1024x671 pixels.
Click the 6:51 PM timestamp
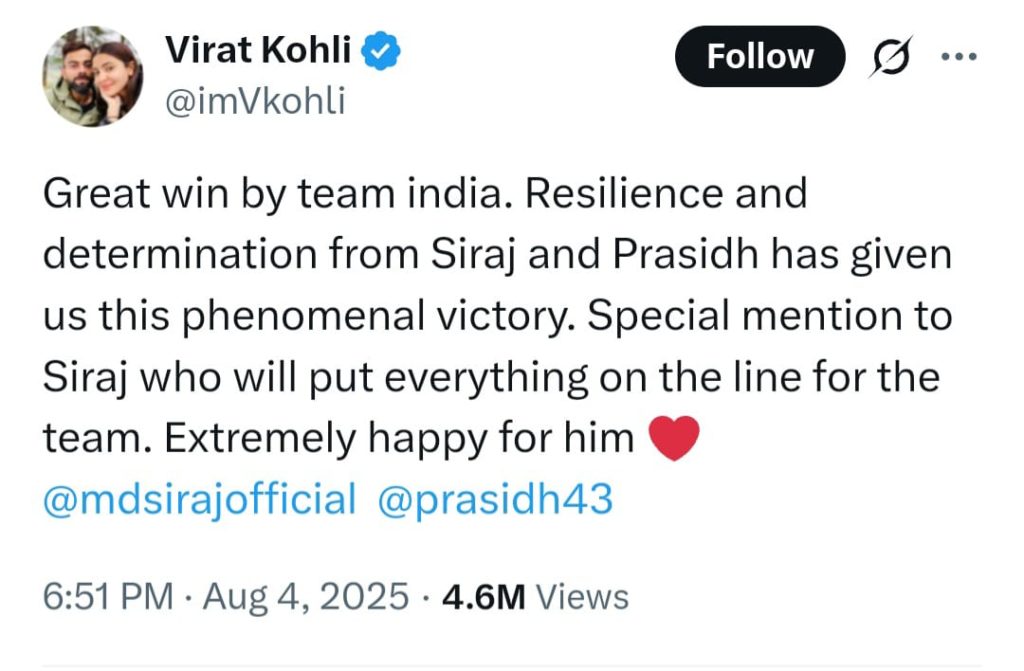tap(108, 597)
